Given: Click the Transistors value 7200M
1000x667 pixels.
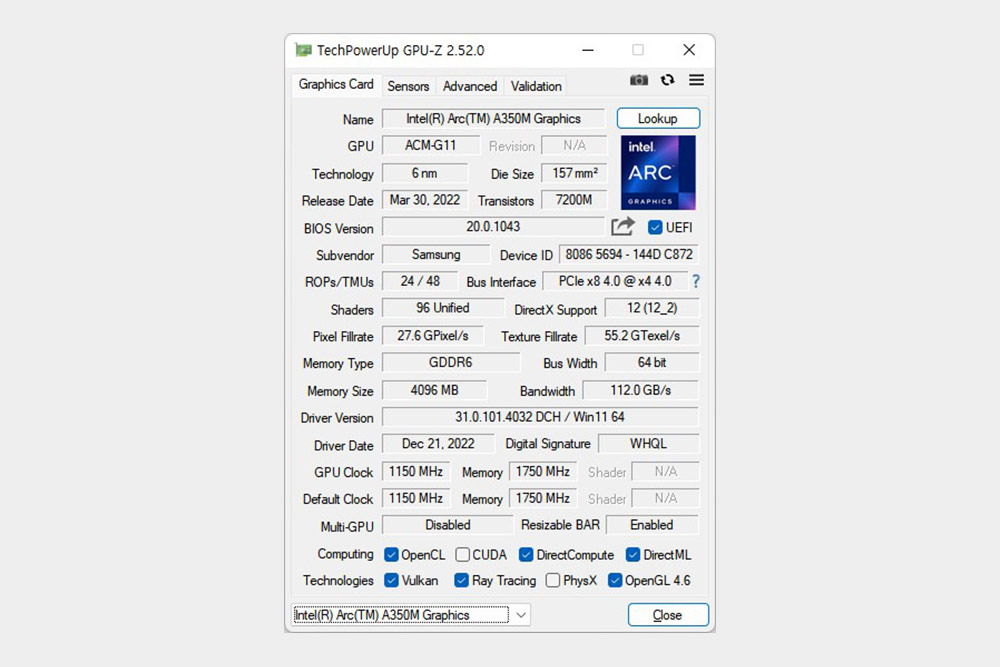Looking at the screenshot, I should (x=574, y=200).
